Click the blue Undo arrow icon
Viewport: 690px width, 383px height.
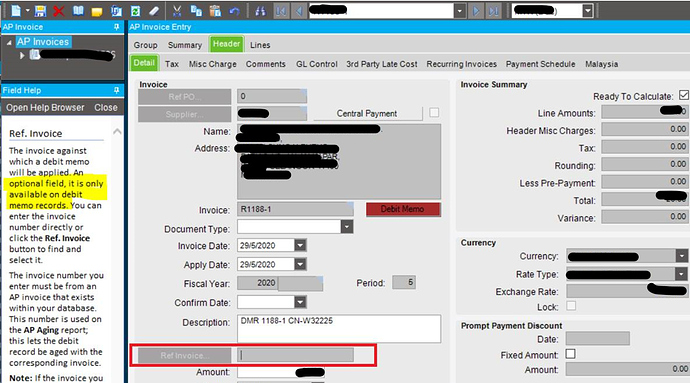(x=234, y=11)
